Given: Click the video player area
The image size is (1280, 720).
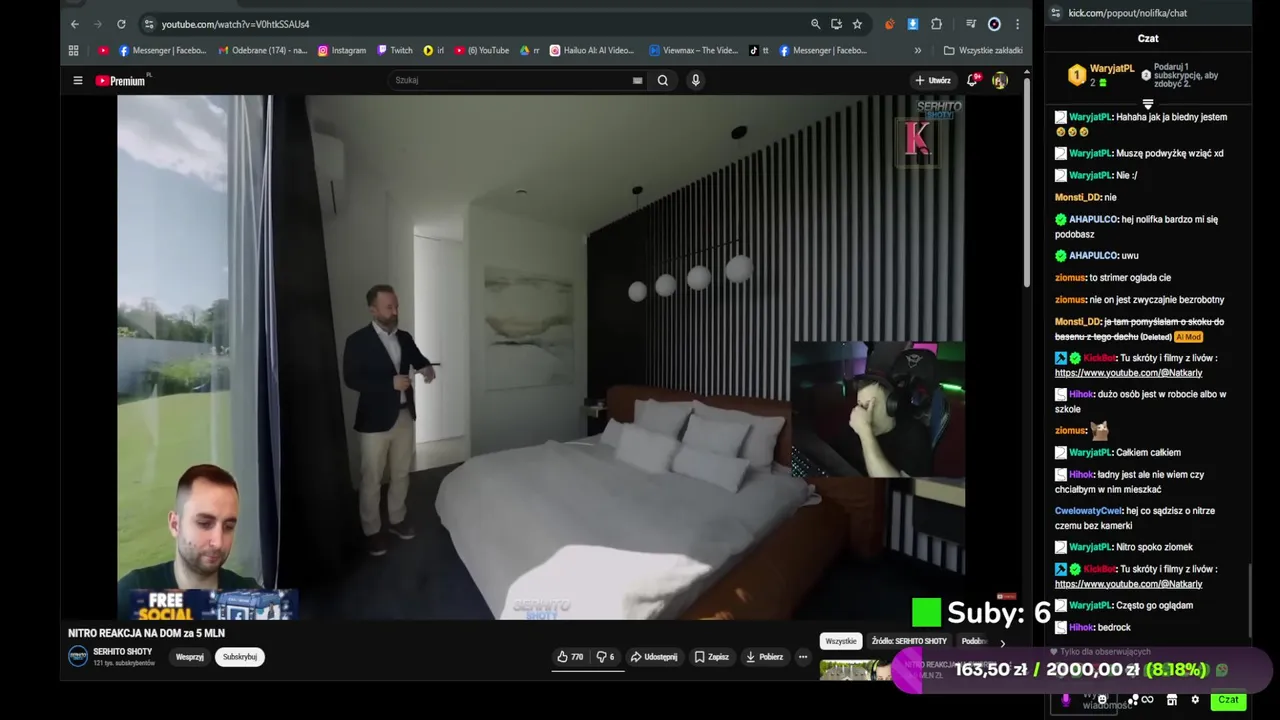Looking at the screenshot, I should [541, 357].
